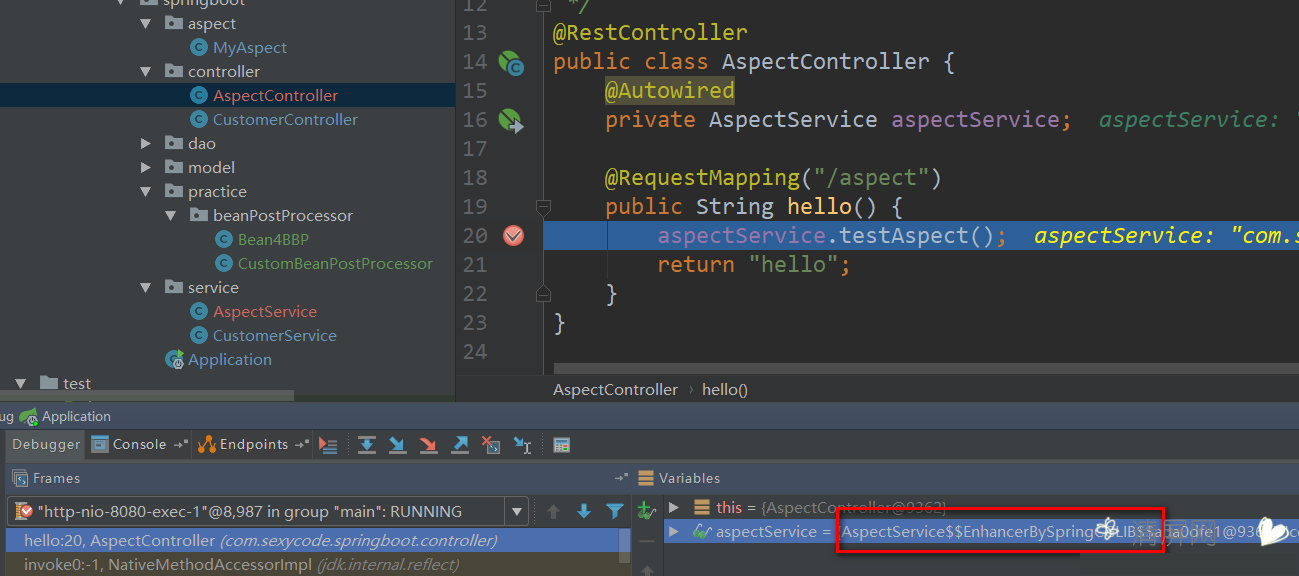The width and height of the screenshot is (1299, 576).
Task: Click the blue next frame down arrow
Action: [584, 512]
